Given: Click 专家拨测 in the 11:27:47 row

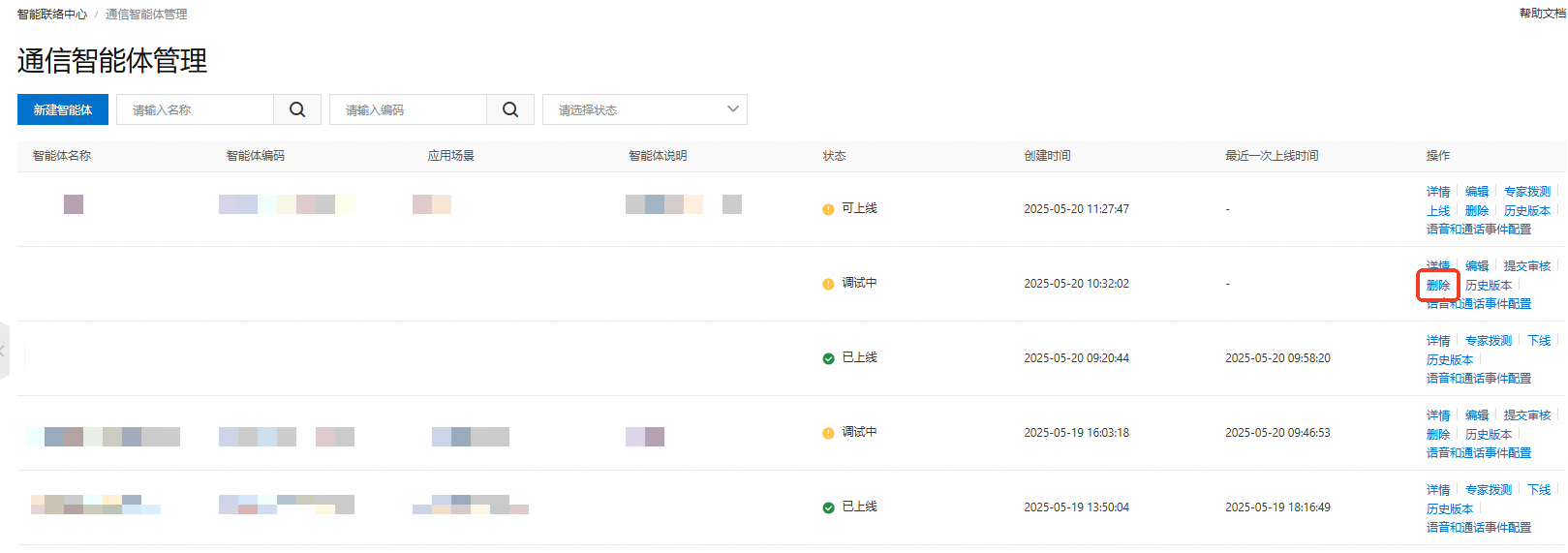Looking at the screenshot, I should tap(1527, 192).
